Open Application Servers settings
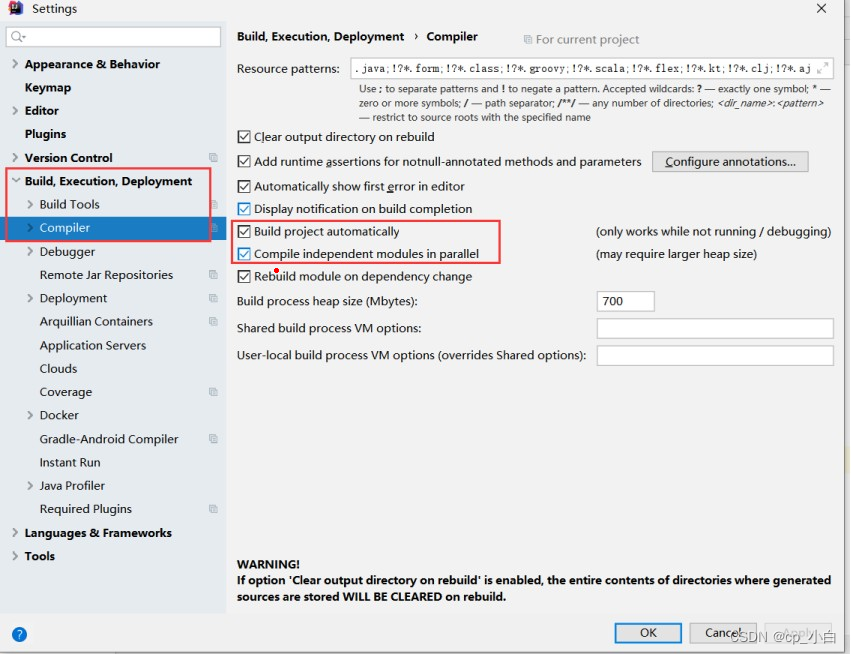 click(x=93, y=345)
